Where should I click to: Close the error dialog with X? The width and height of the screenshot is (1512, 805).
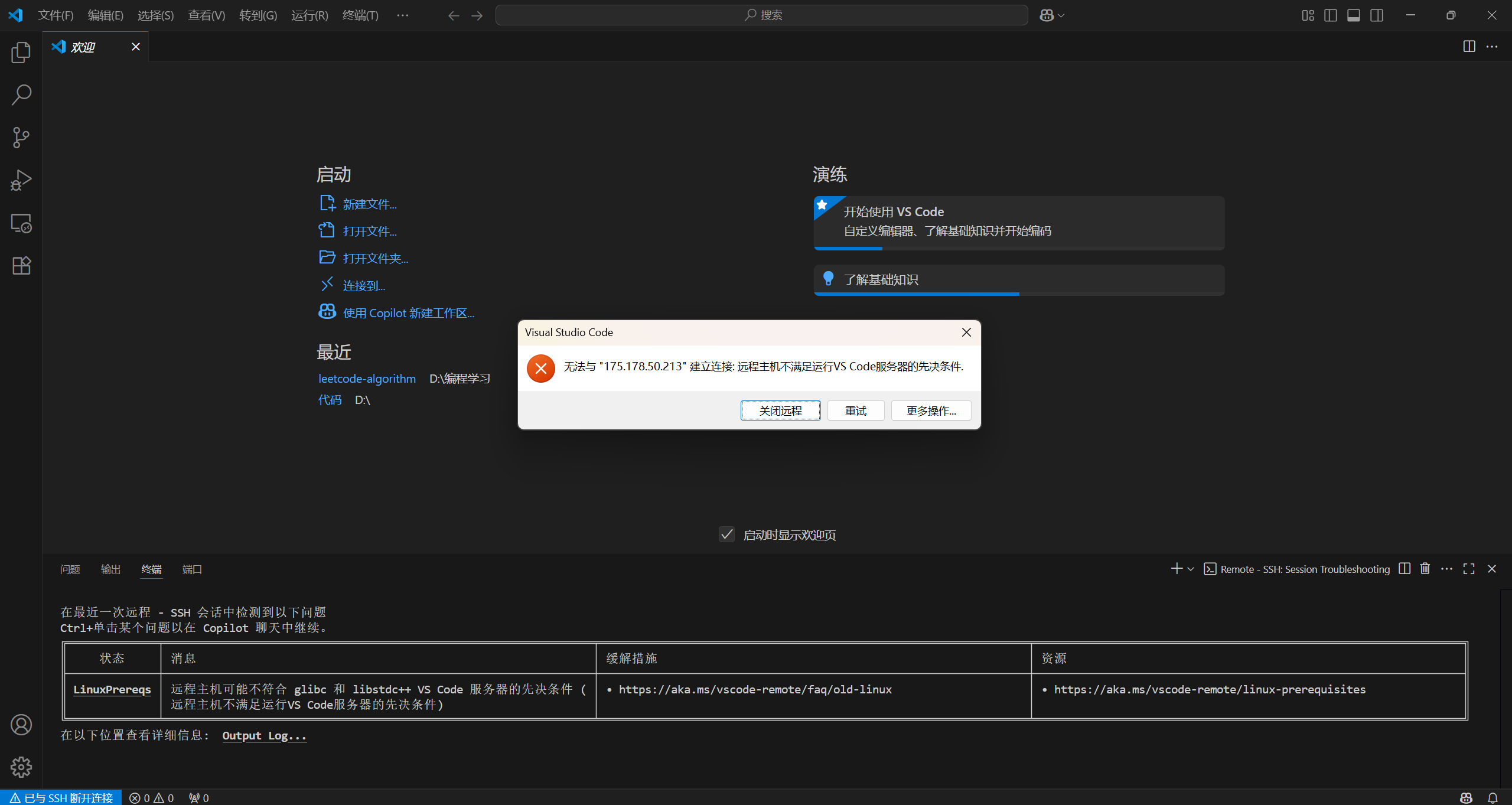pos(966,333)
